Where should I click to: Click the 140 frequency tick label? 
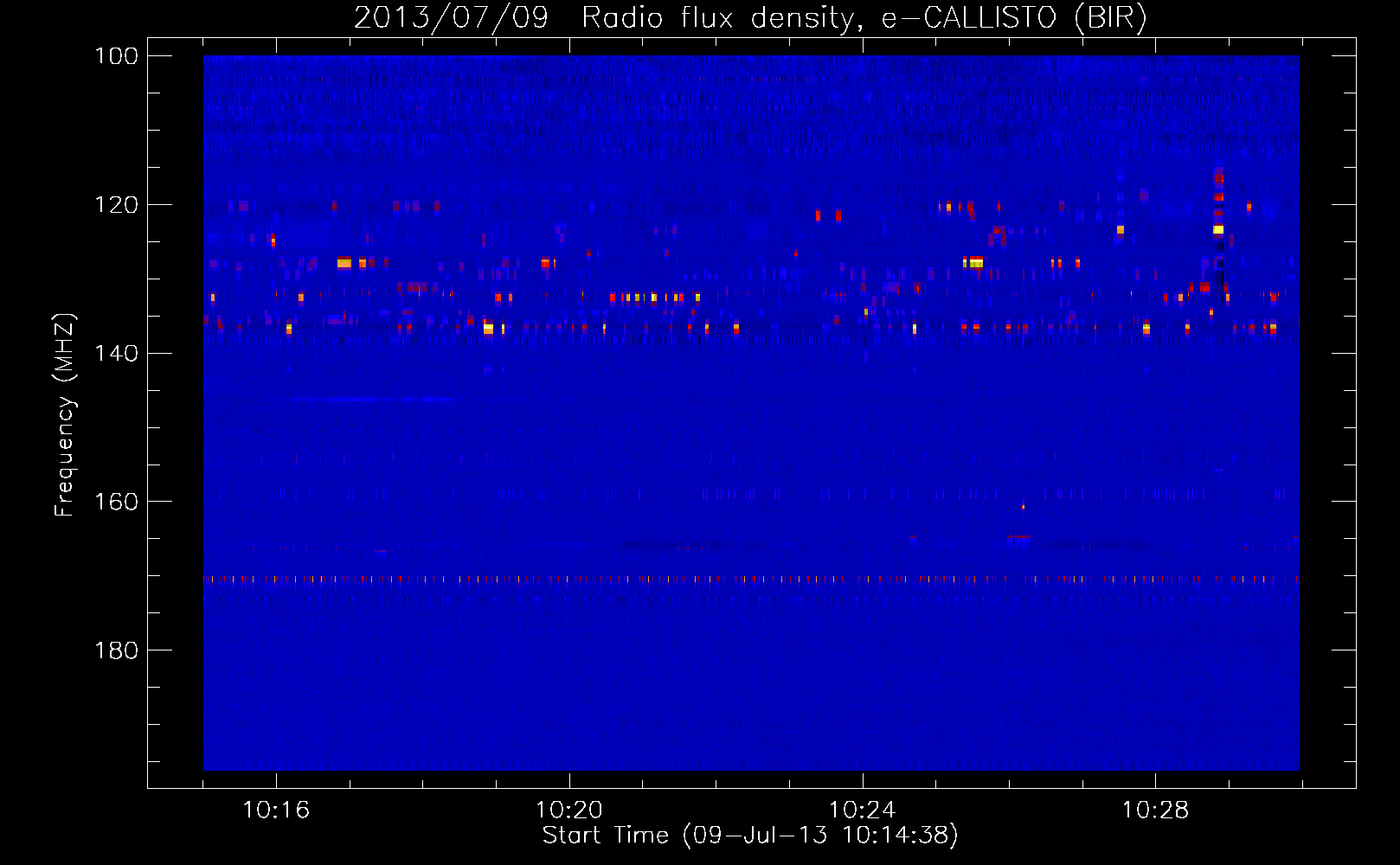point(116,353)
